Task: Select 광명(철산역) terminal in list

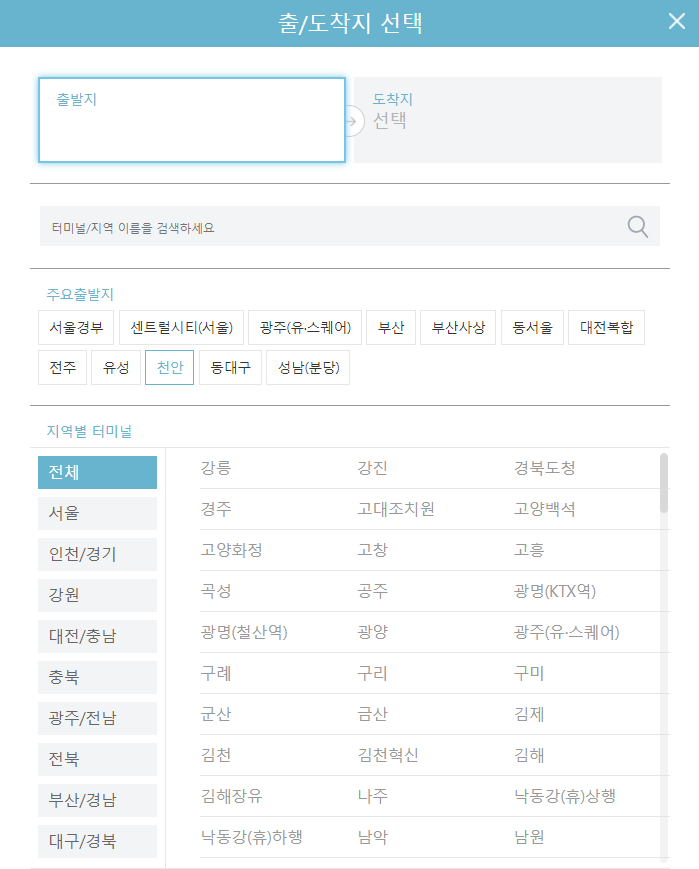Action: 244,632
